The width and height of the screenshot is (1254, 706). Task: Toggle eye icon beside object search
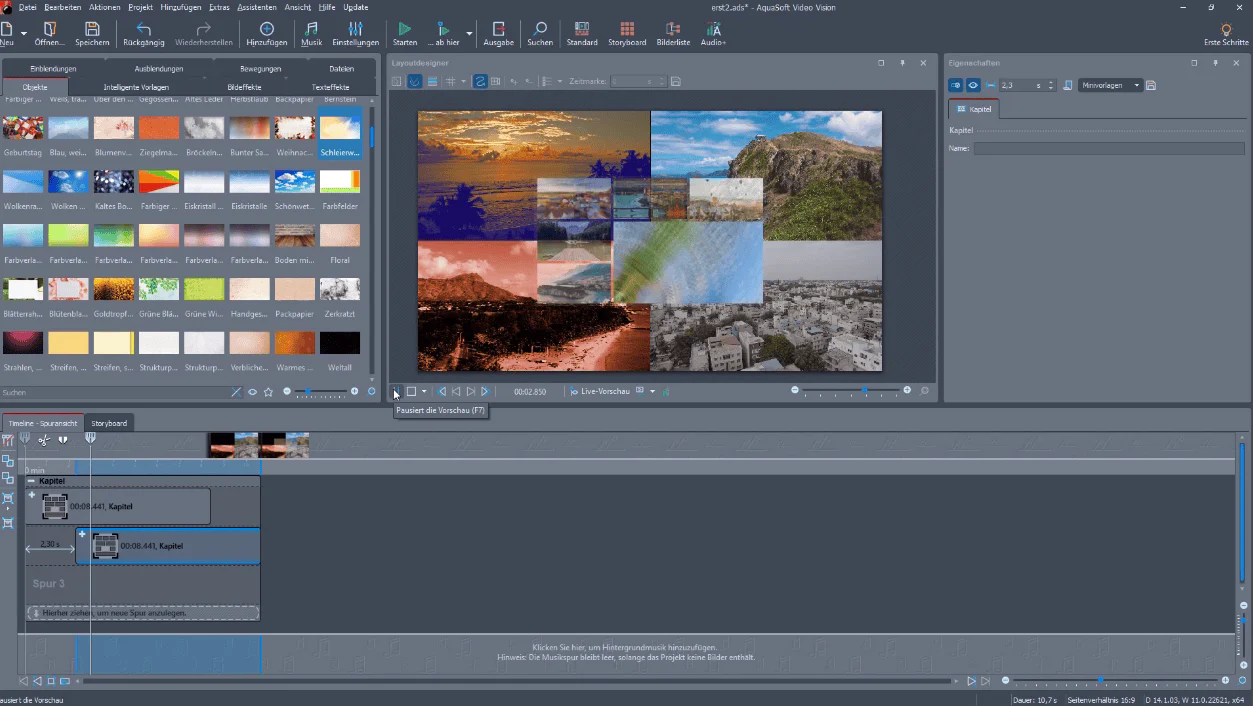253,392
